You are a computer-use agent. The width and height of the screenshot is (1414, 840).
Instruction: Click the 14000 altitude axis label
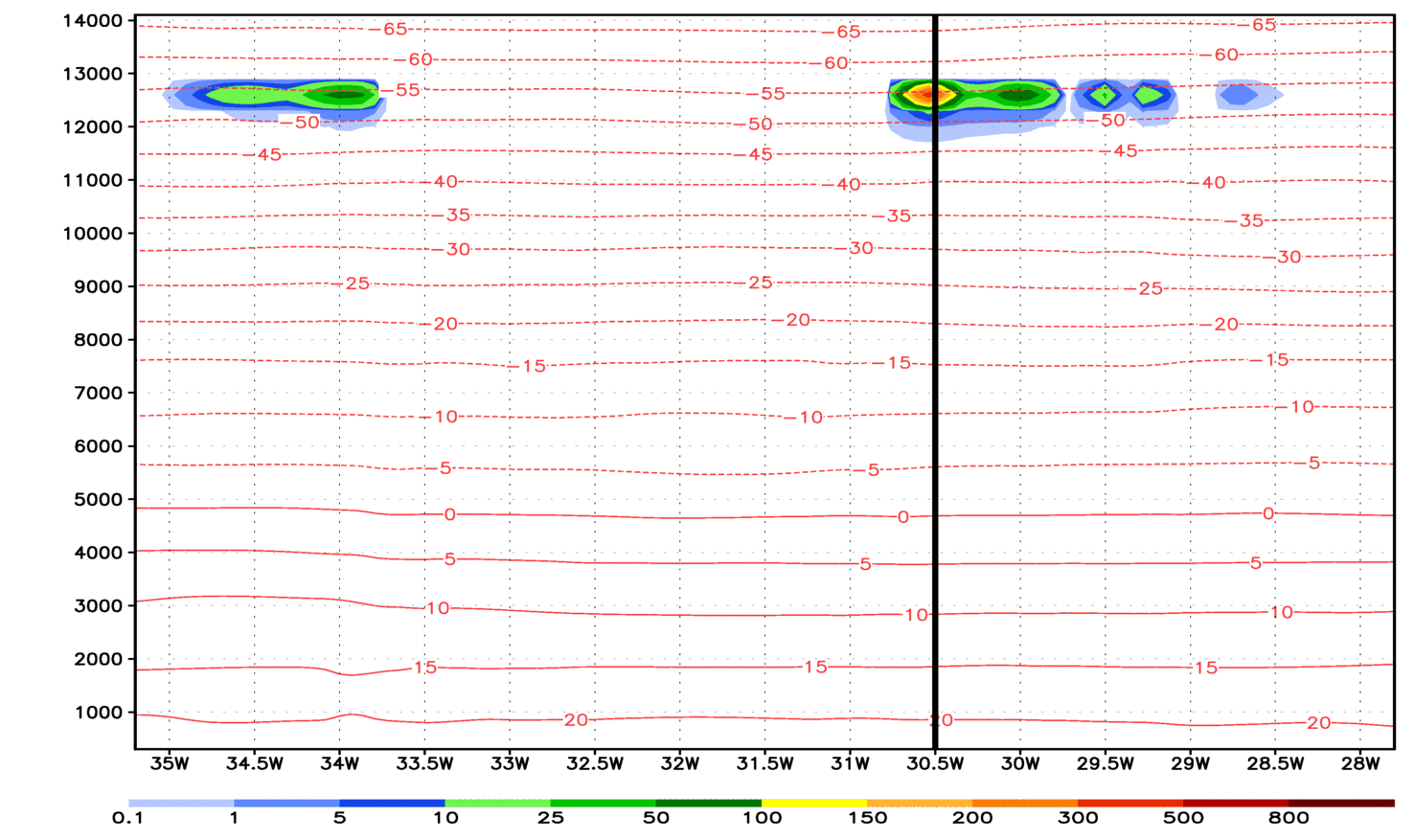pos(92,21)
